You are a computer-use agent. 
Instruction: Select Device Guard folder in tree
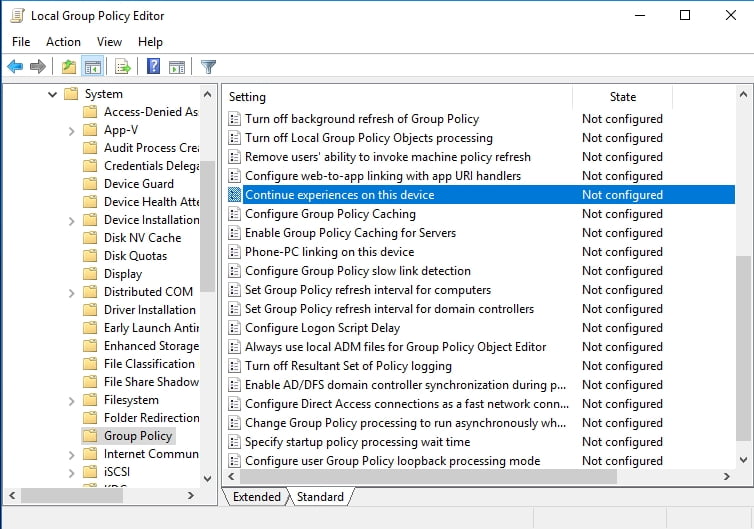pyautogui.click(x=138, y=184)
